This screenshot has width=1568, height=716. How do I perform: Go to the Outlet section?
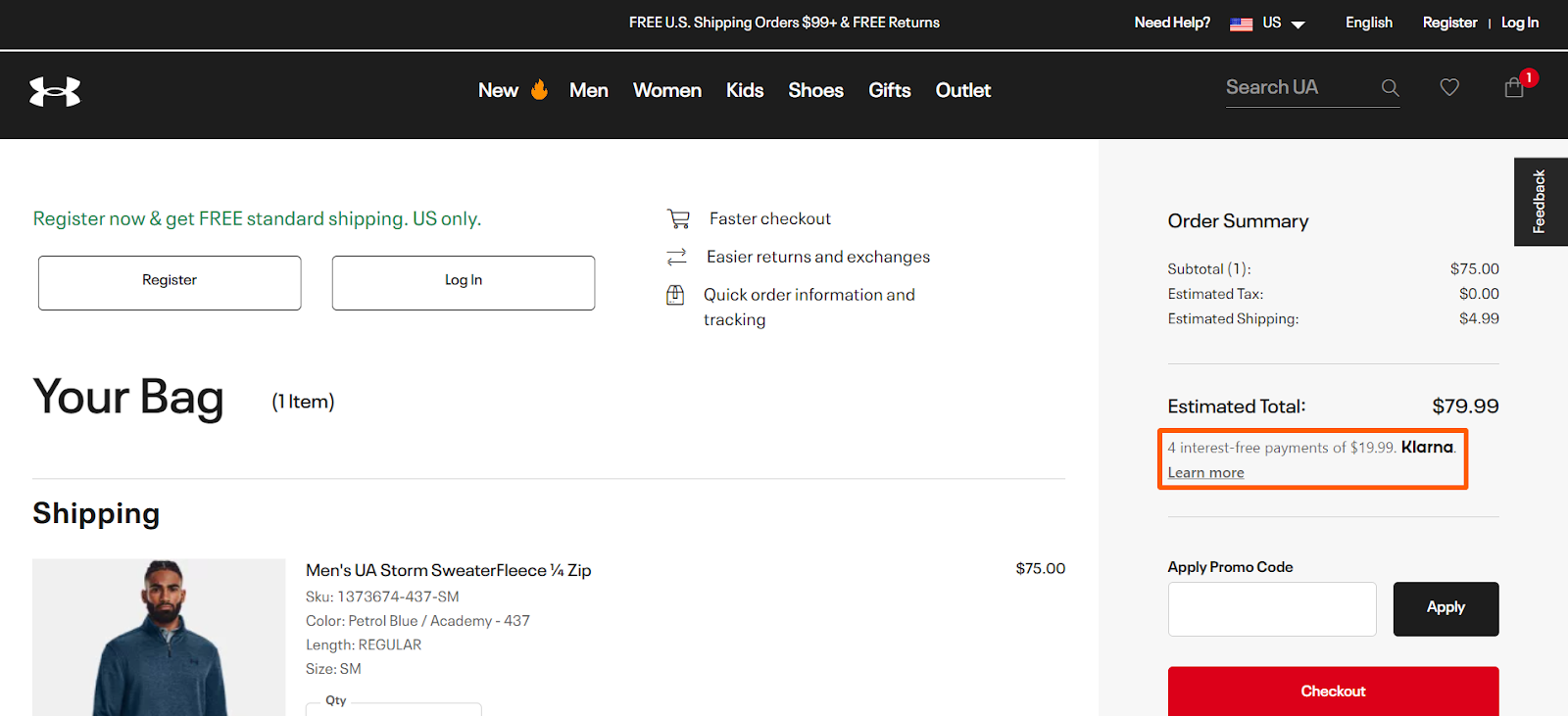click(x=963, y=90)
